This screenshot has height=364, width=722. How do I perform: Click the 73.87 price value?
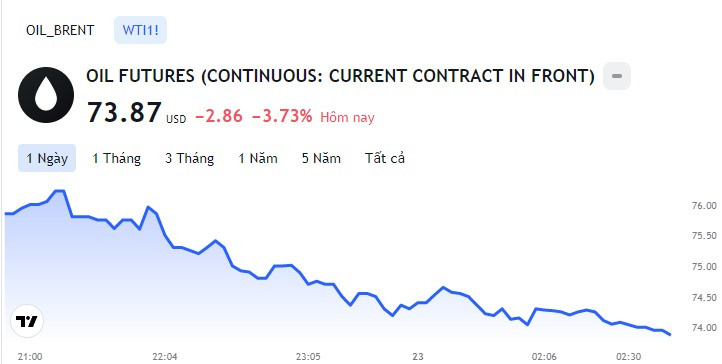[x=124, y=112]
